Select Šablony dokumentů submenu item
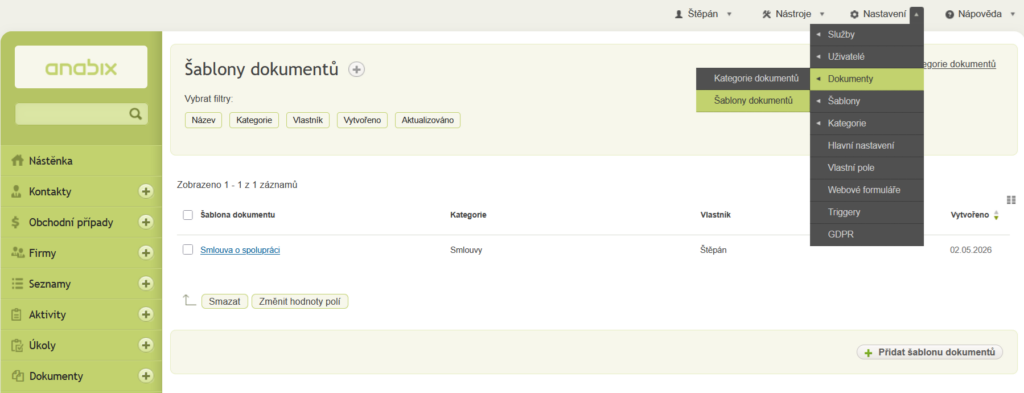Viewport: 1024px width, 393px height. 753,101
